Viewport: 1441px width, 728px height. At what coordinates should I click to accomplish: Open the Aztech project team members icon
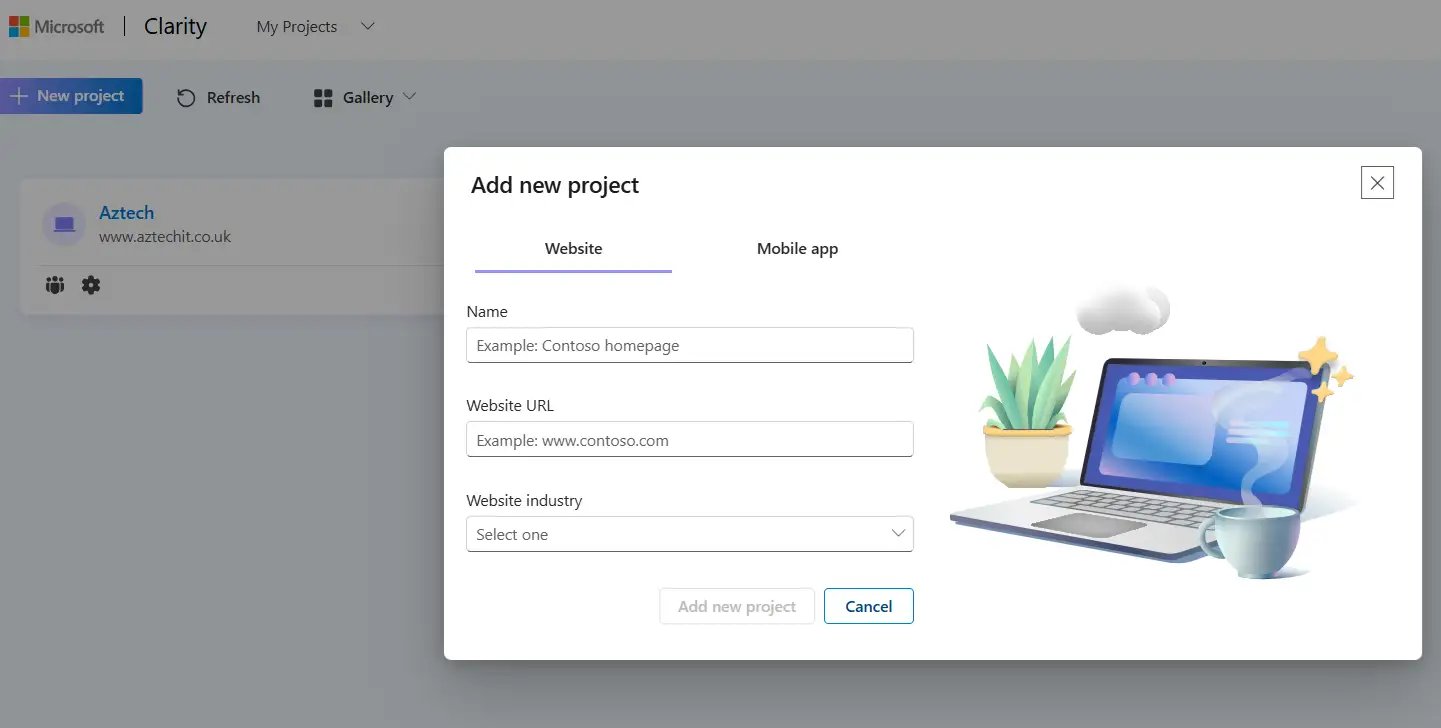(x=54, y=285)
